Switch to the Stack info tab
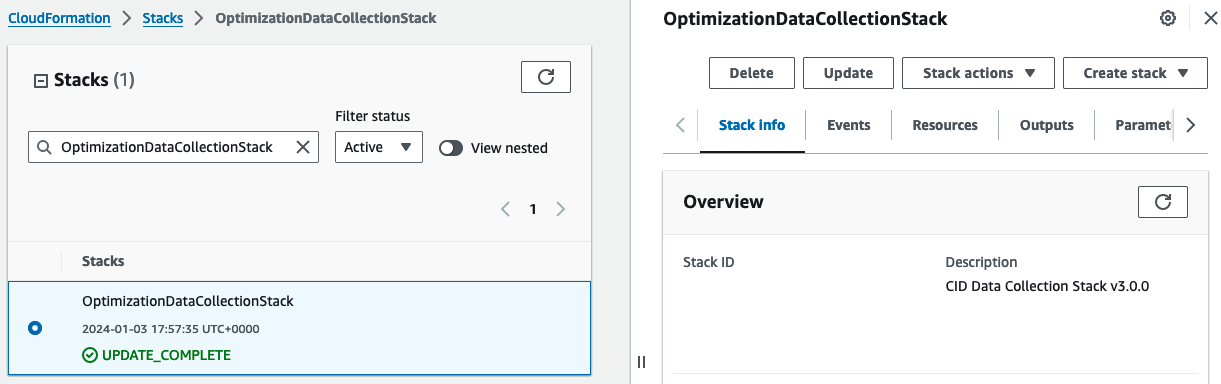 752,125
